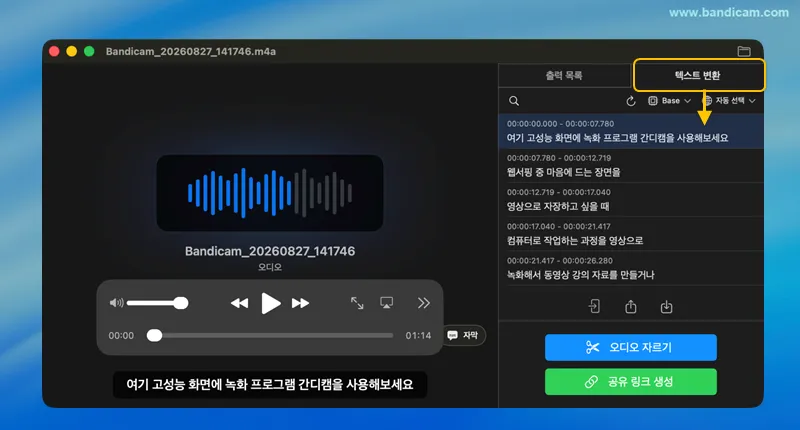Click the timestamp 00:00:21.417 - 00:00:26.280

559,261
